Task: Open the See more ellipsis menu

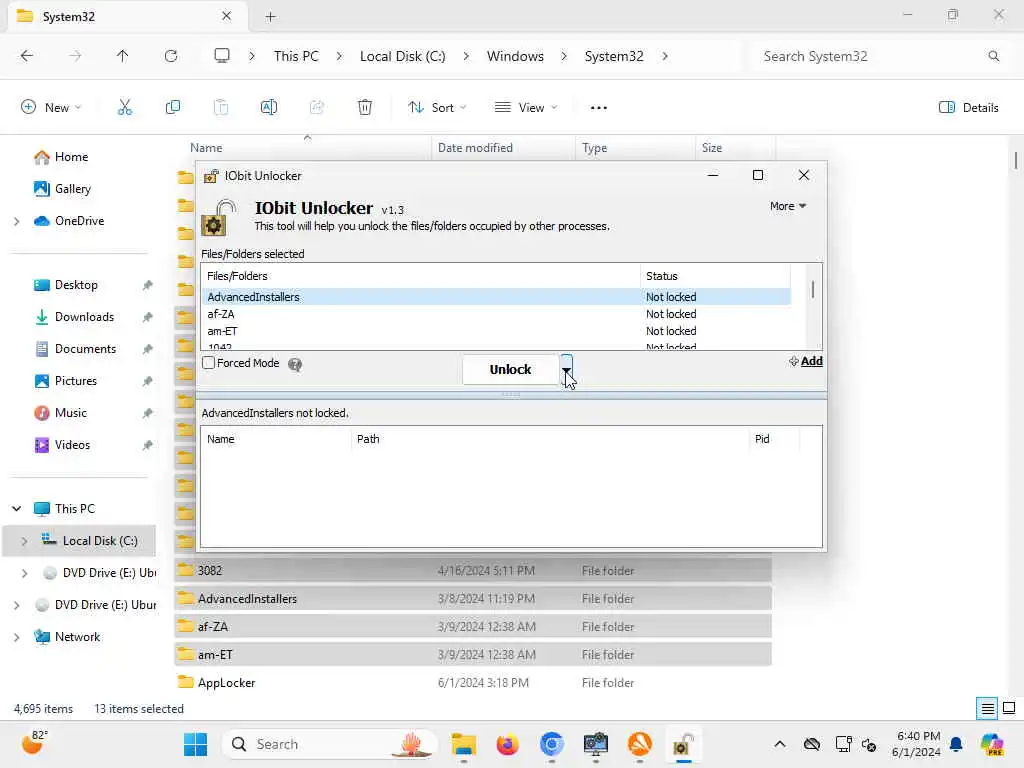Action: (x=599, y=108)
